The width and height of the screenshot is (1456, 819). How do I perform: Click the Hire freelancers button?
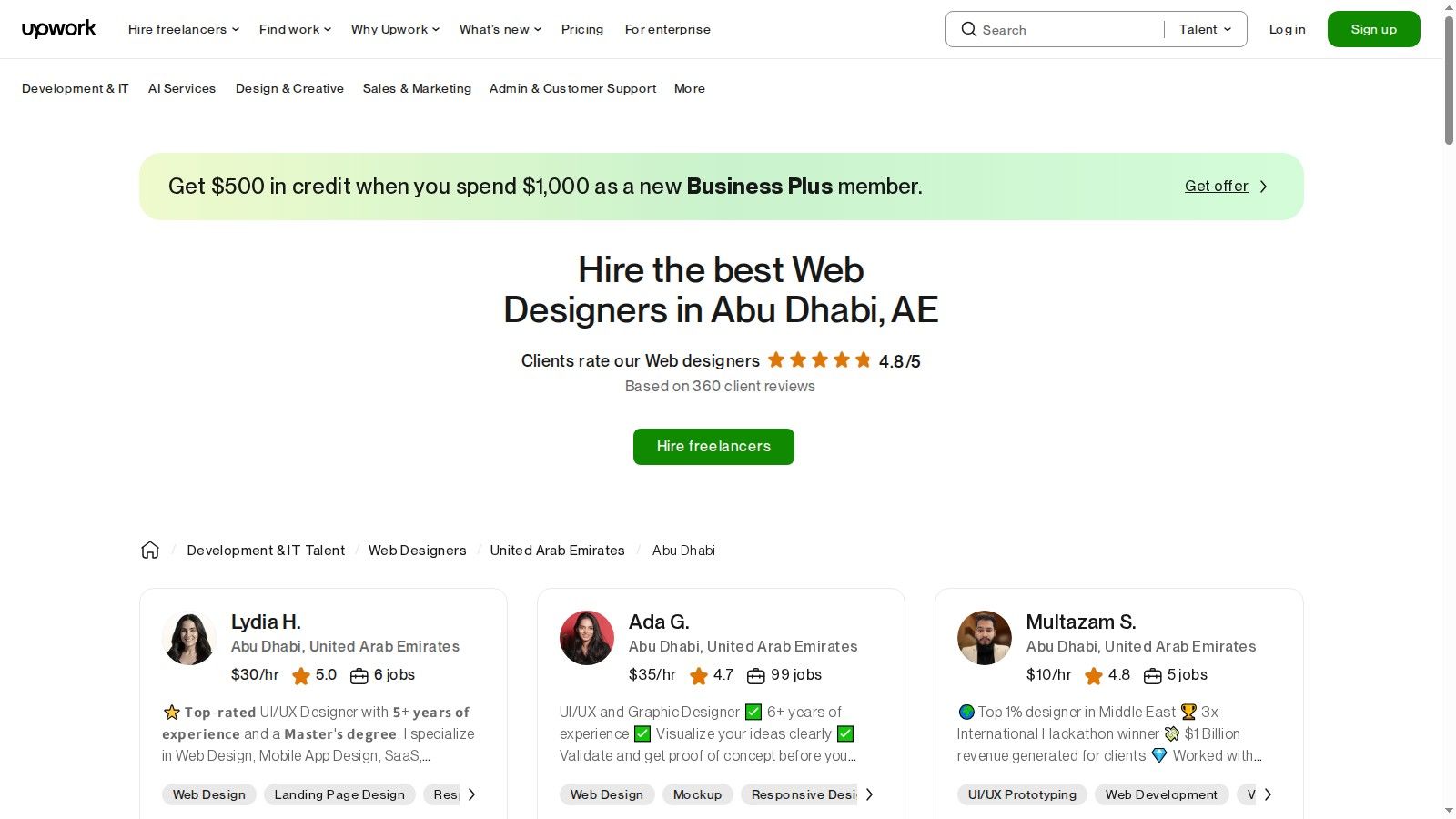pos(713,446)
